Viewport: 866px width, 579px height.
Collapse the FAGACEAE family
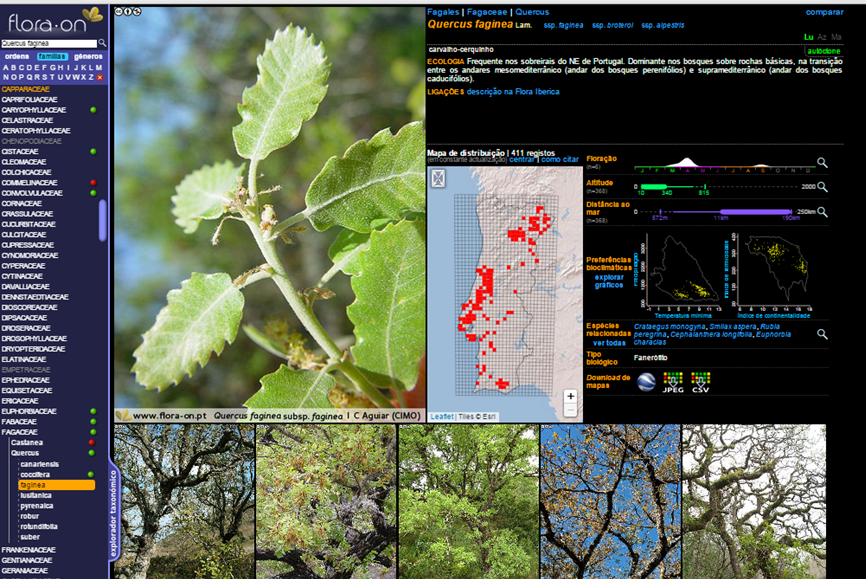pyautogui.click(x=19, y=433)
